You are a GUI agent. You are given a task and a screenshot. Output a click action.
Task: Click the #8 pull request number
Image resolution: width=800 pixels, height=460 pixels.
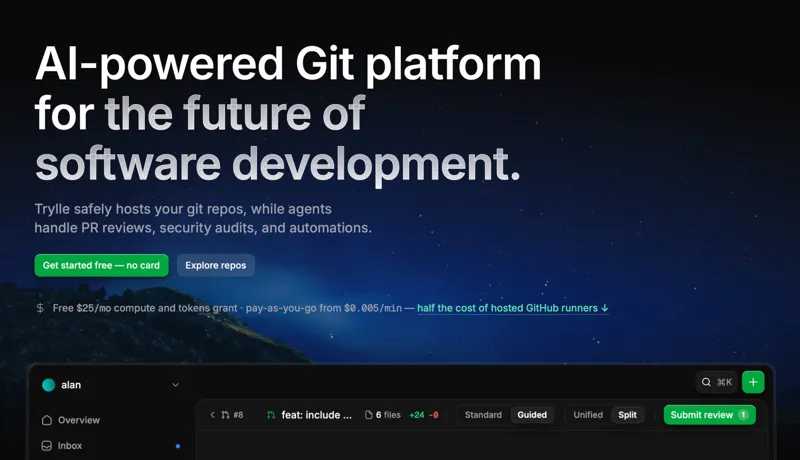(238, 415)
